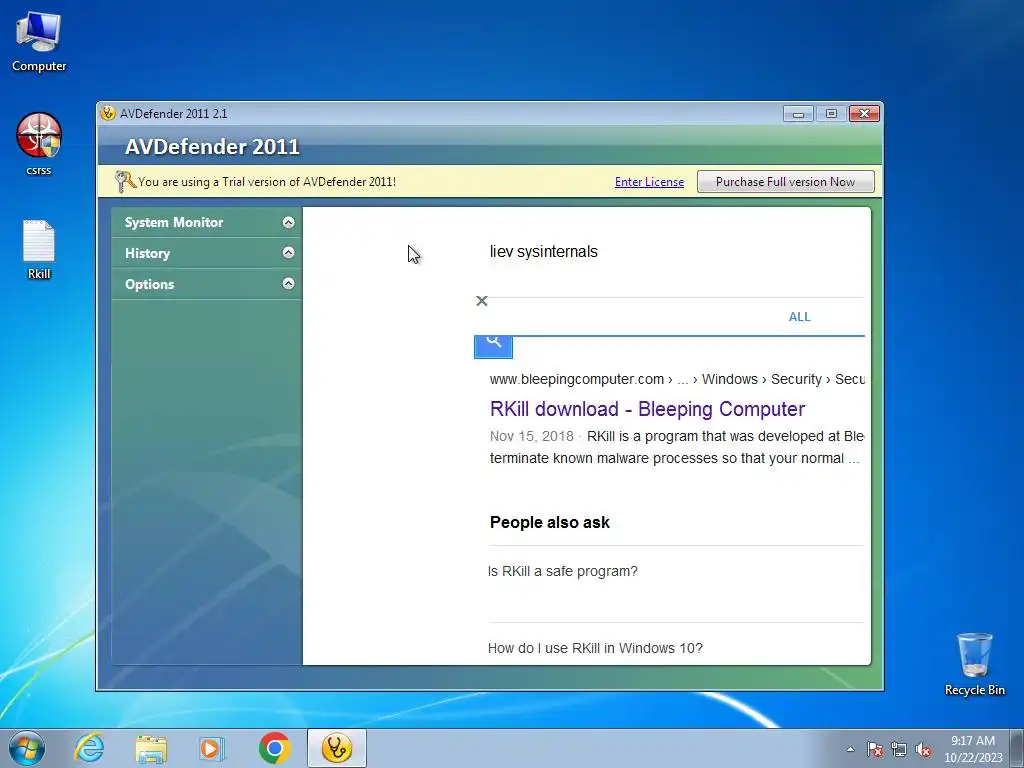Screen dimensions: 1024x768
Task: Minimize the AVDefender window
Action: (798, 114)
